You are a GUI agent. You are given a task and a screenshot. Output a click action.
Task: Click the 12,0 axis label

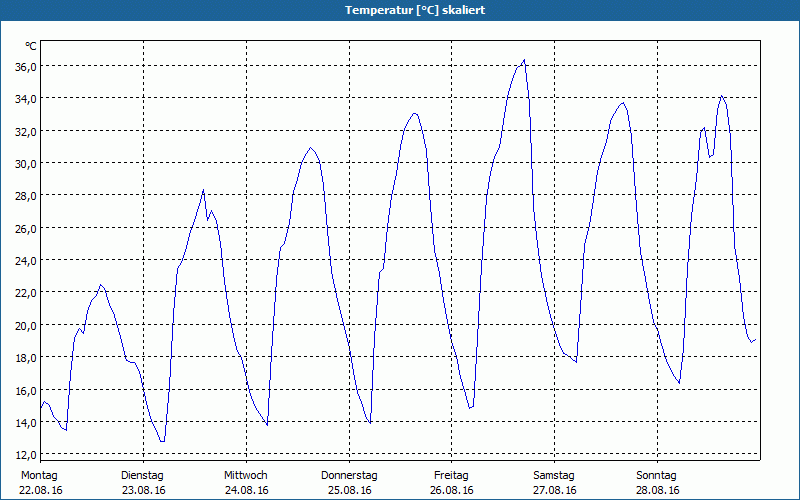(26, 455)
